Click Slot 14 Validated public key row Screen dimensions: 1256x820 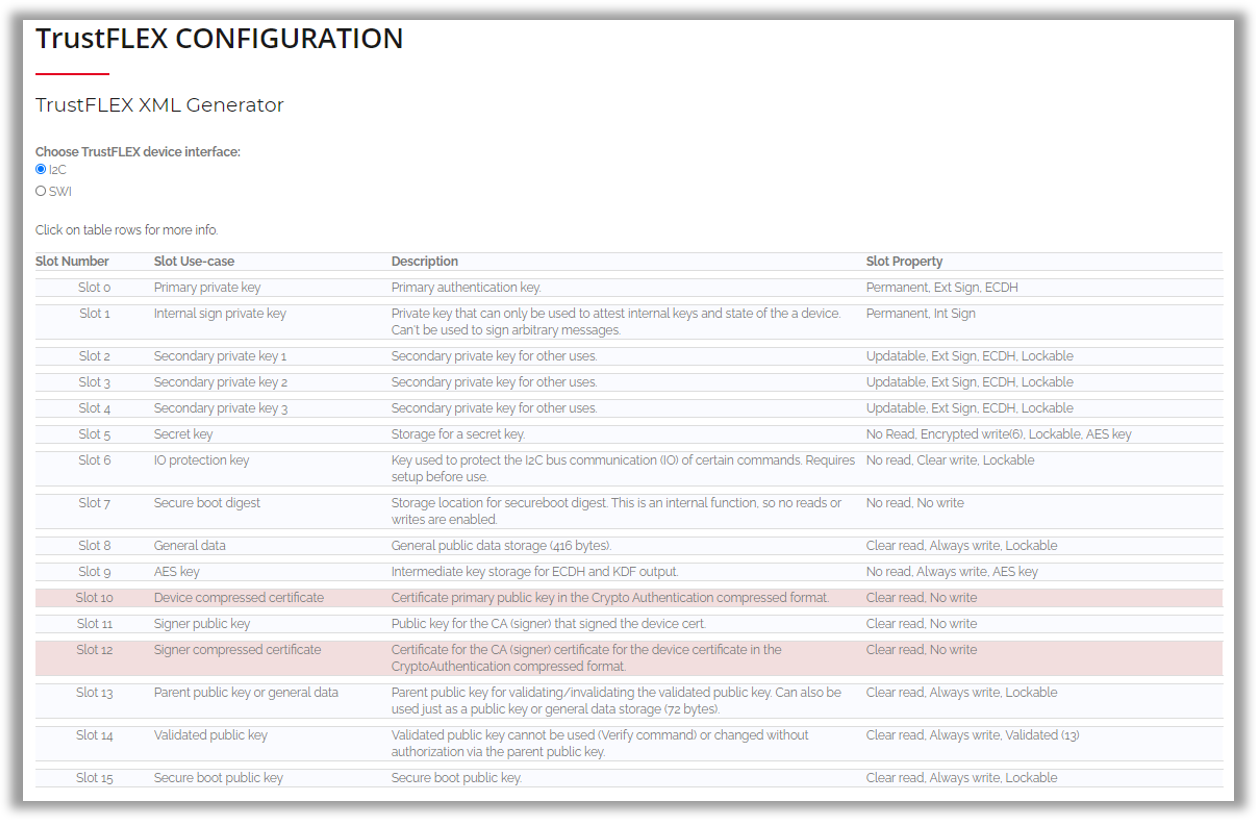click(x=210, y=735)
